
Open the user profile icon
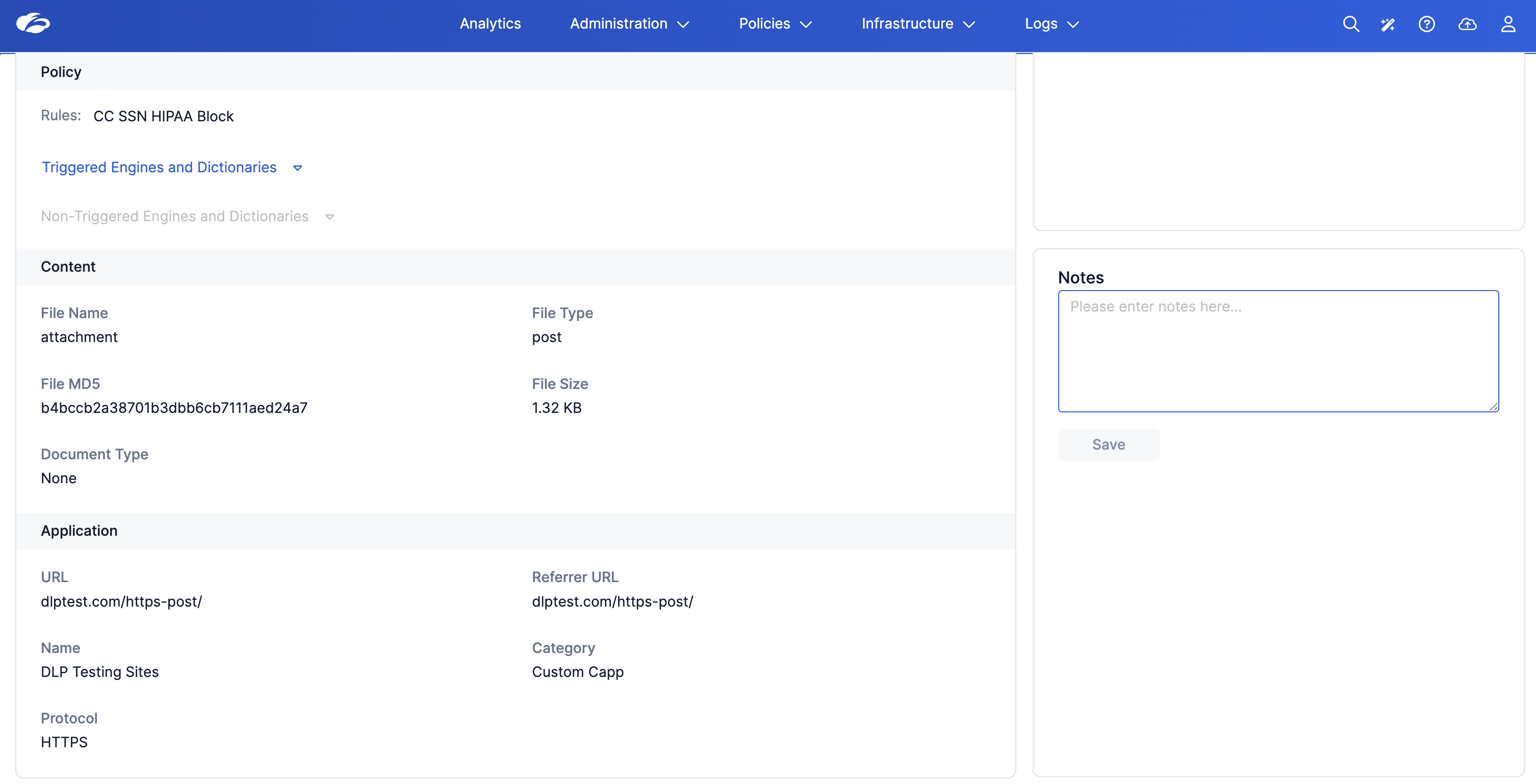coord(1508,24)
